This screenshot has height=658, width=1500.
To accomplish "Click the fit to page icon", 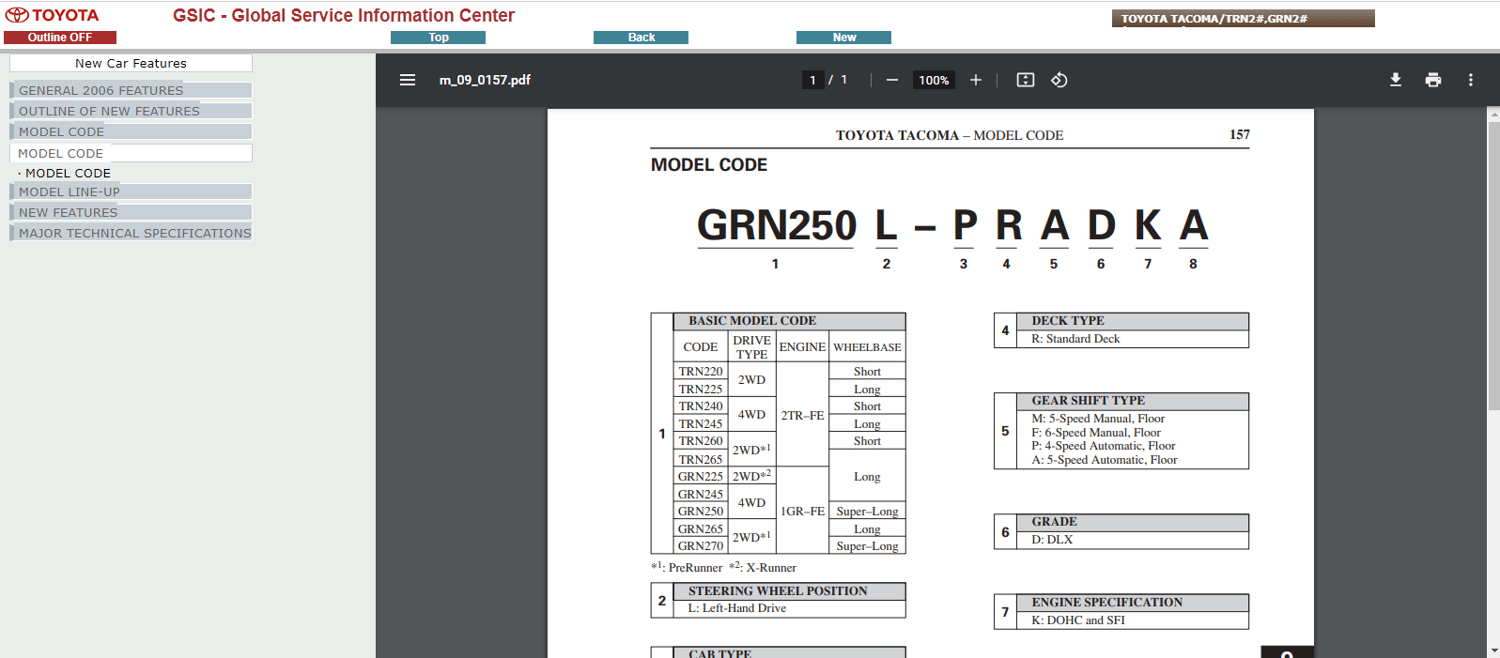I will tap(1025, 80).
